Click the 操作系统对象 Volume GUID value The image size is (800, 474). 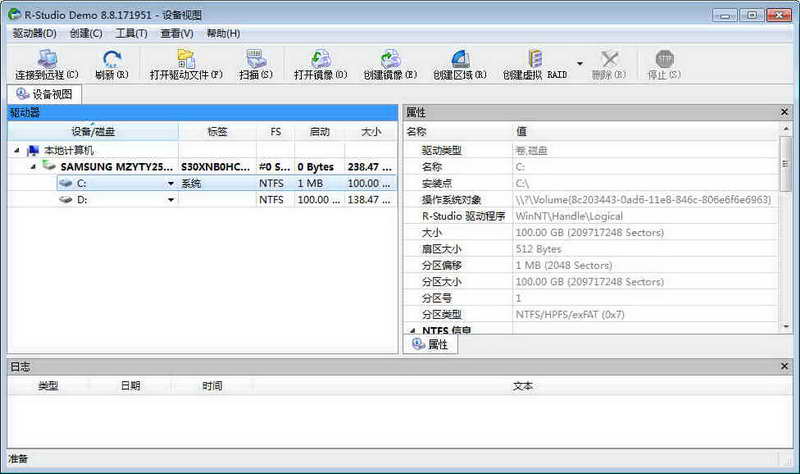pos(643,199)
